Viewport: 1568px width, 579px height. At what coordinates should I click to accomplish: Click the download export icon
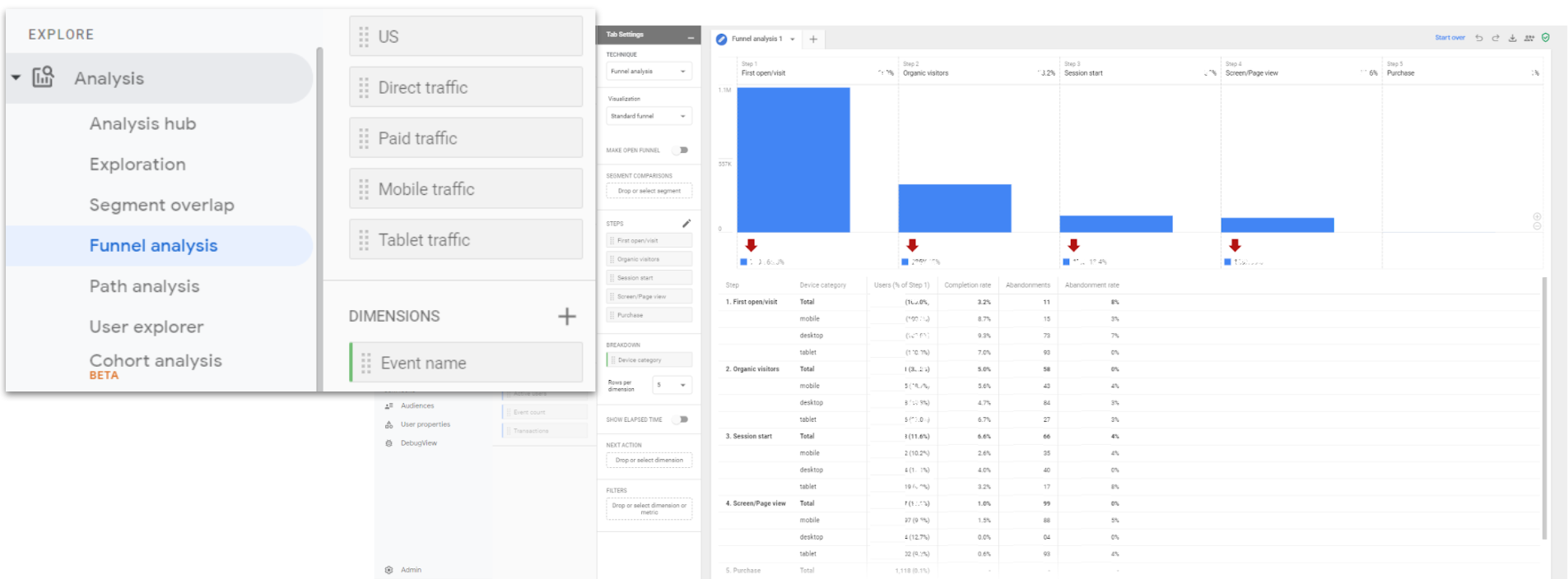click(1512, 38)
